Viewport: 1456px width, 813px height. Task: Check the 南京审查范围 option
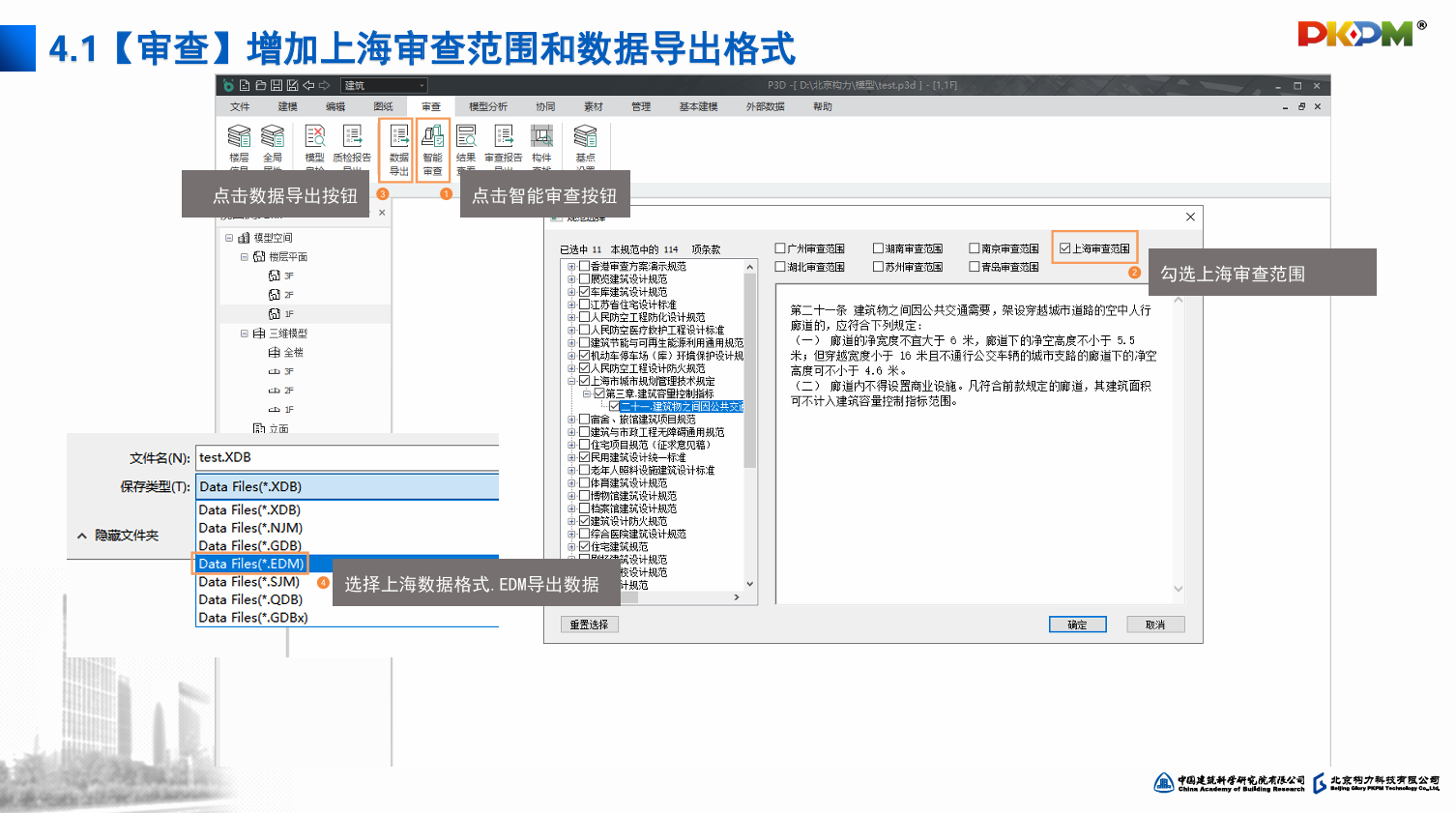(975, 248)
